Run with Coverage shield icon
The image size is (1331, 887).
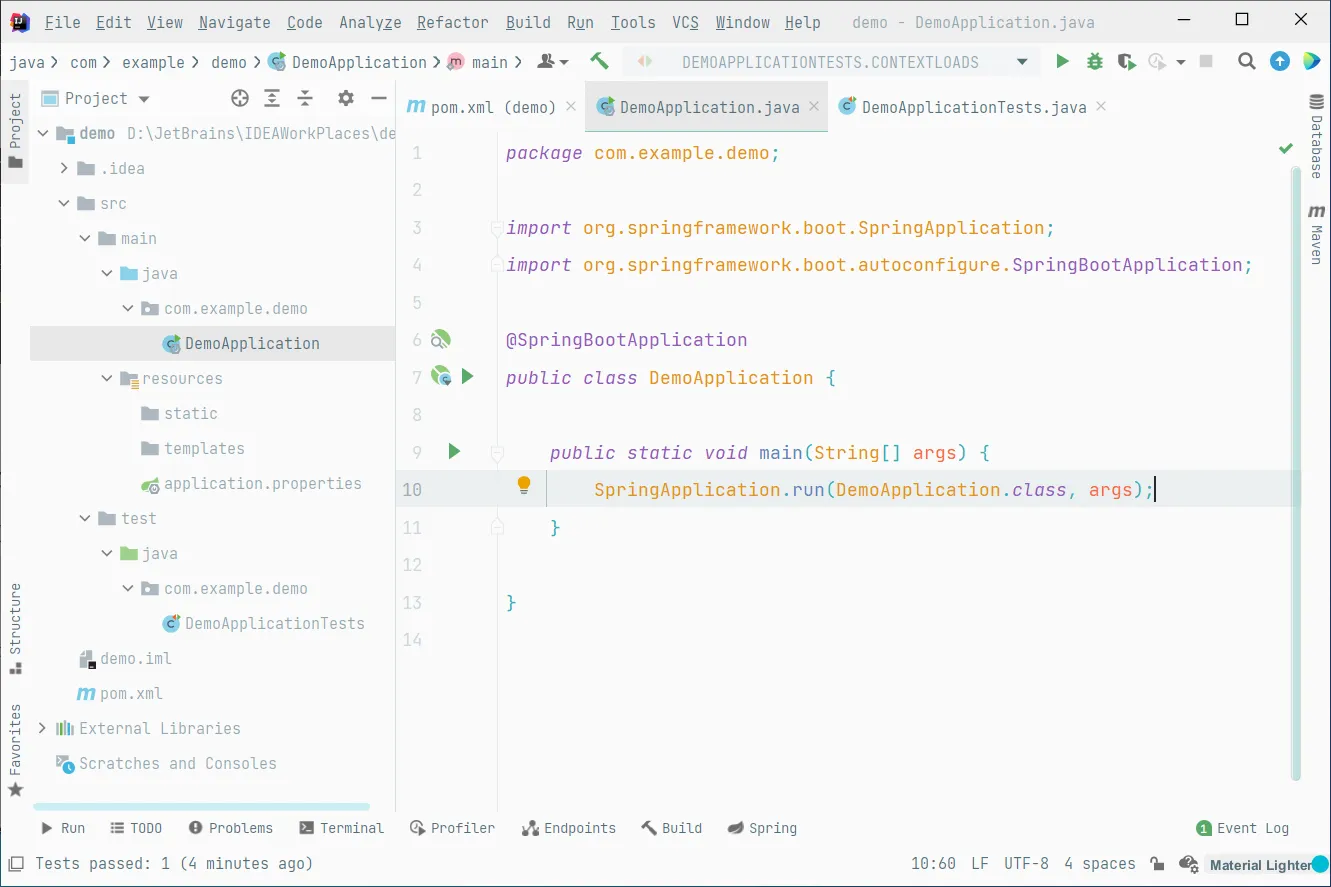point(1127,62)
